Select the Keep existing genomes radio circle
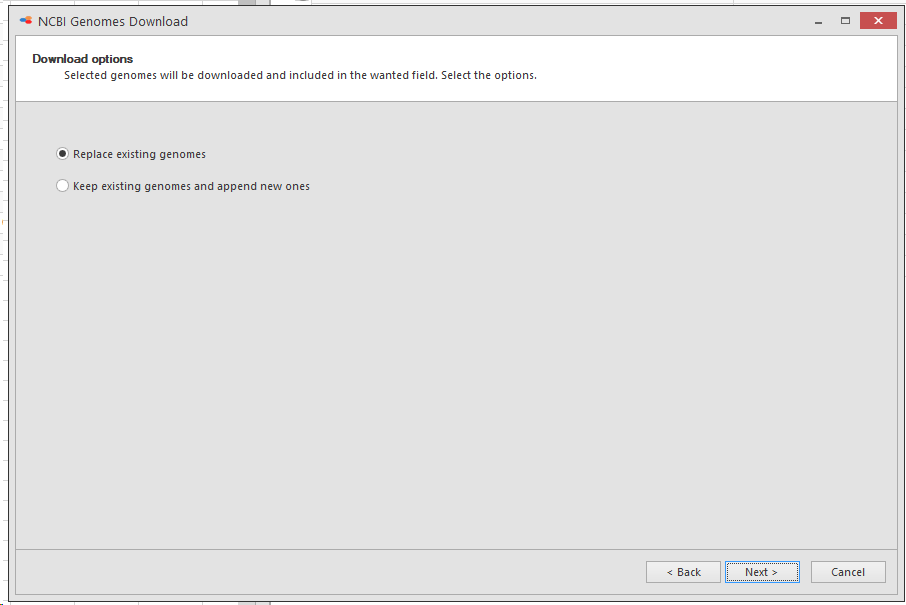 pos(62,185)
